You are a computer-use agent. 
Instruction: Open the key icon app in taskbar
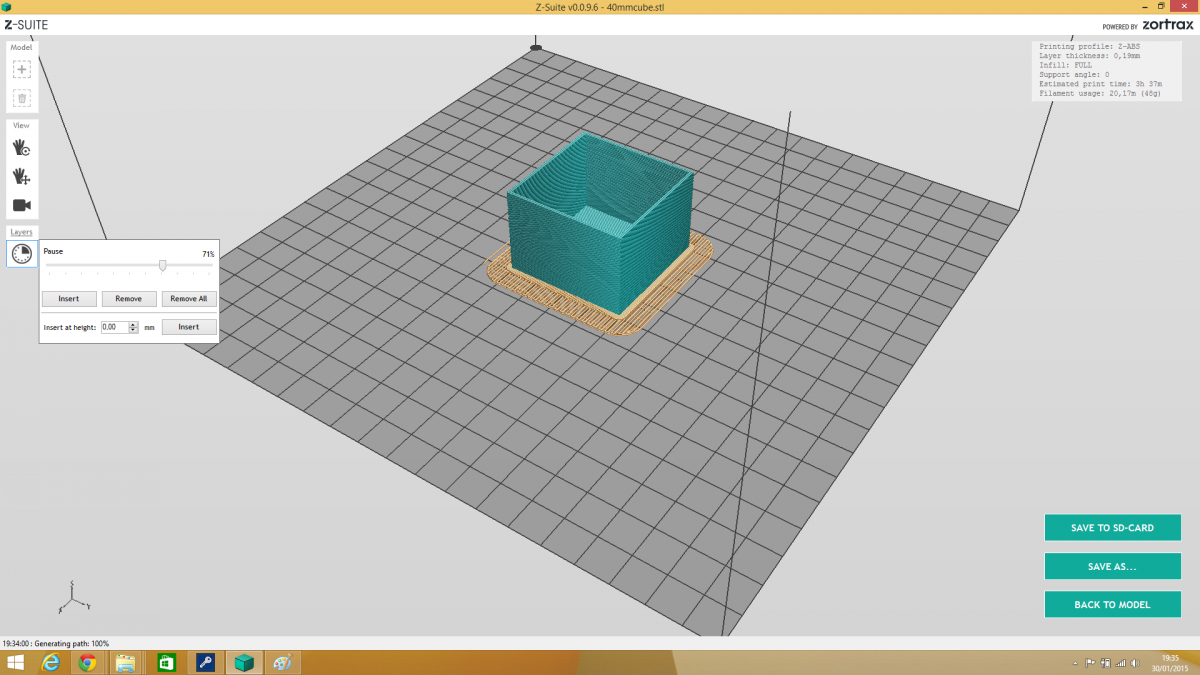[205, 662]
